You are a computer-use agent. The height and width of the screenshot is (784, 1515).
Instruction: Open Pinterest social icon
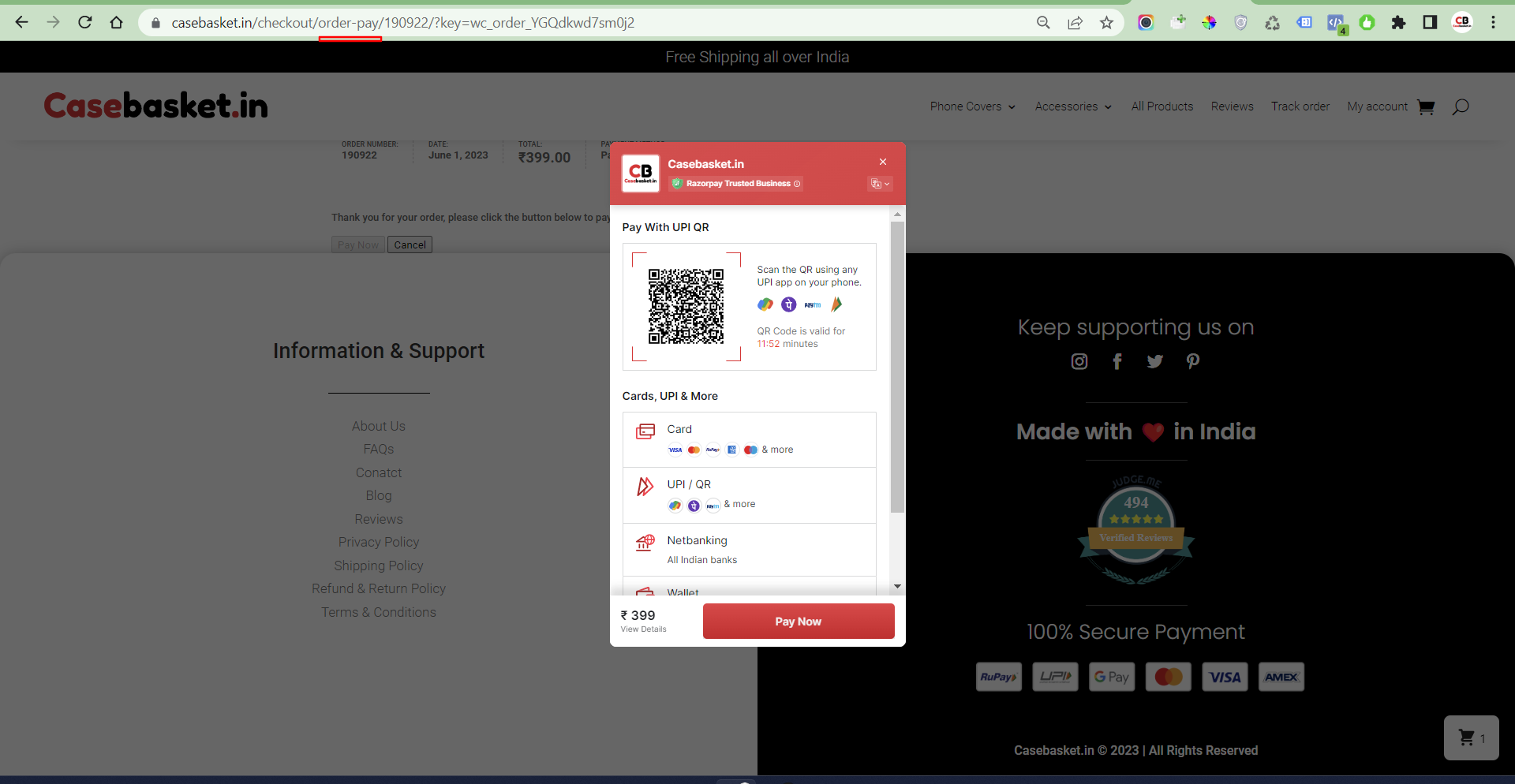(x=1193, y=361)
